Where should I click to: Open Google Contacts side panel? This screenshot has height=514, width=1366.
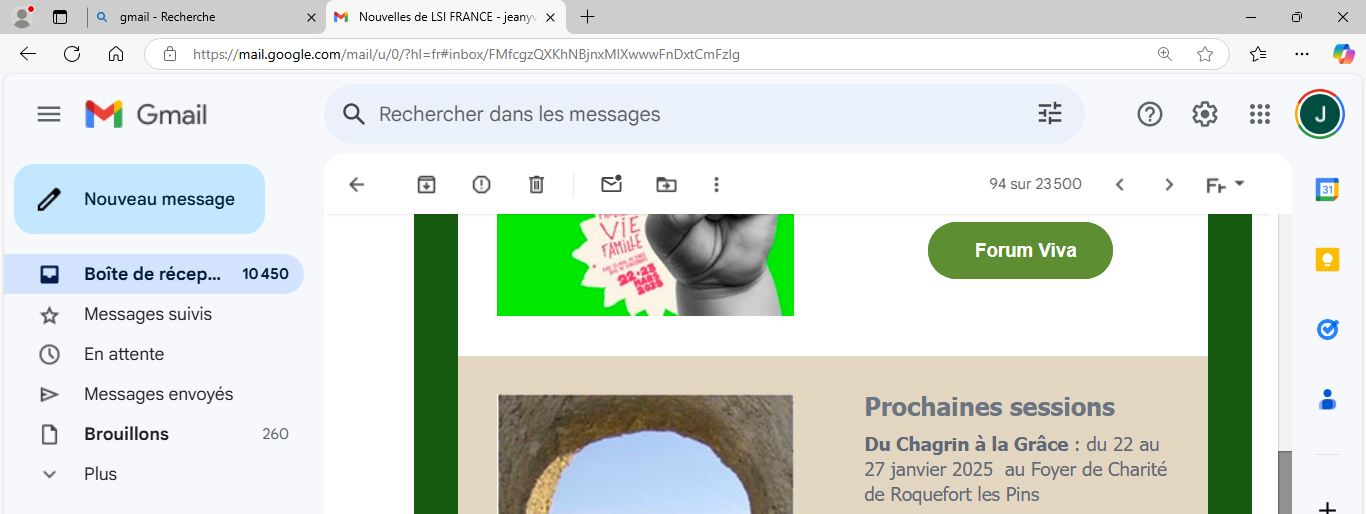tap(1327, 399)
